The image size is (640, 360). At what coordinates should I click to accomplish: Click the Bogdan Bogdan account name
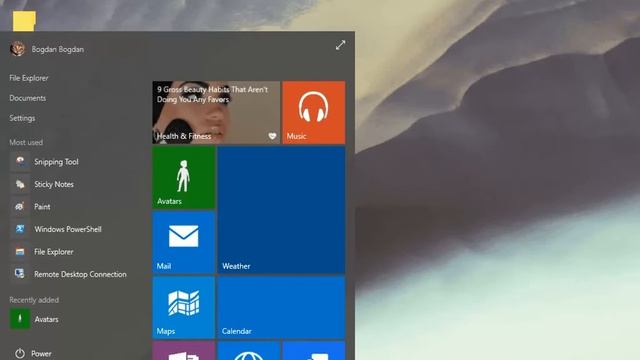point(58,49)
